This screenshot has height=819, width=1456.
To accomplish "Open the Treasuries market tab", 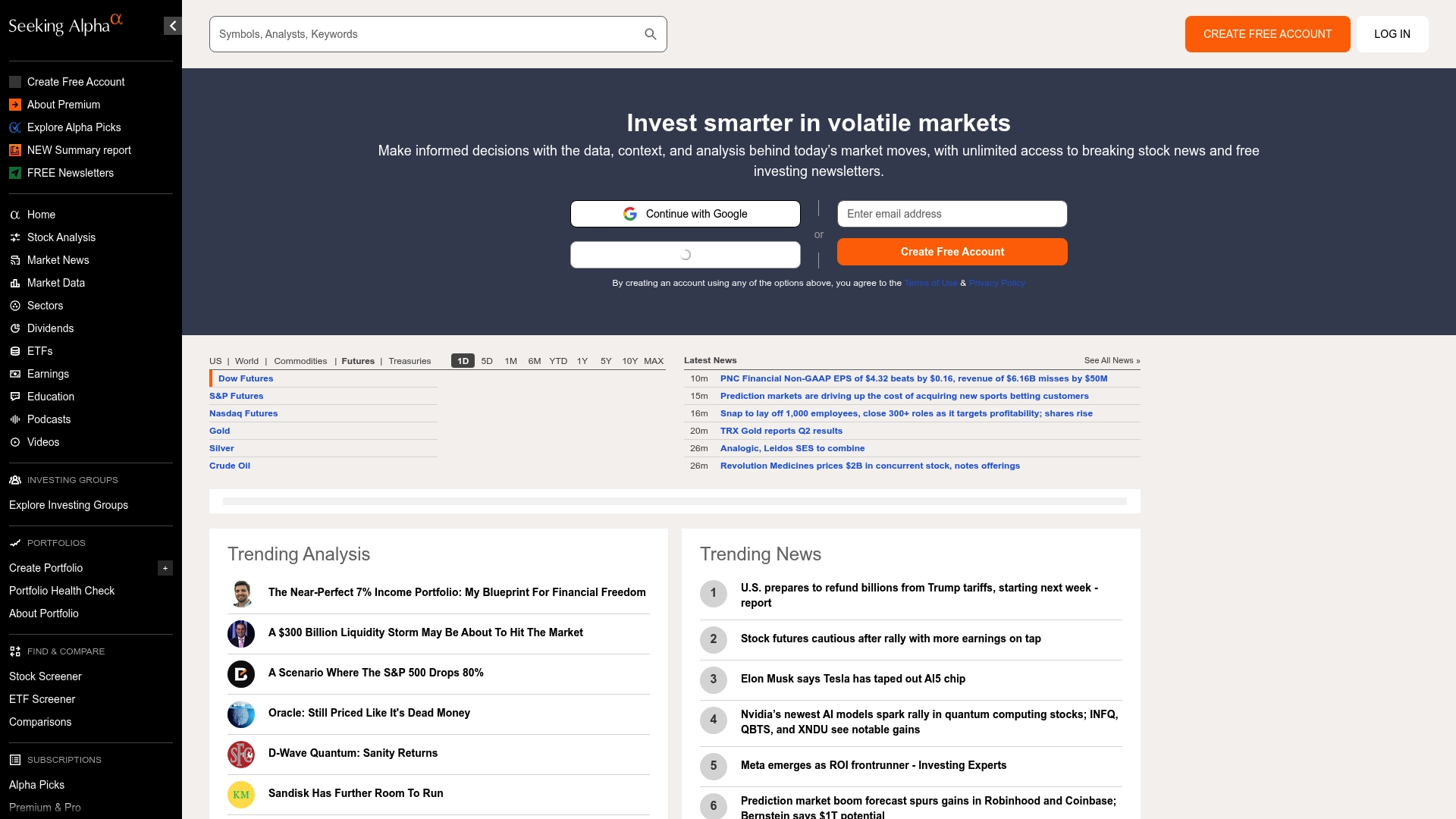I will click(x=409, y=361).
